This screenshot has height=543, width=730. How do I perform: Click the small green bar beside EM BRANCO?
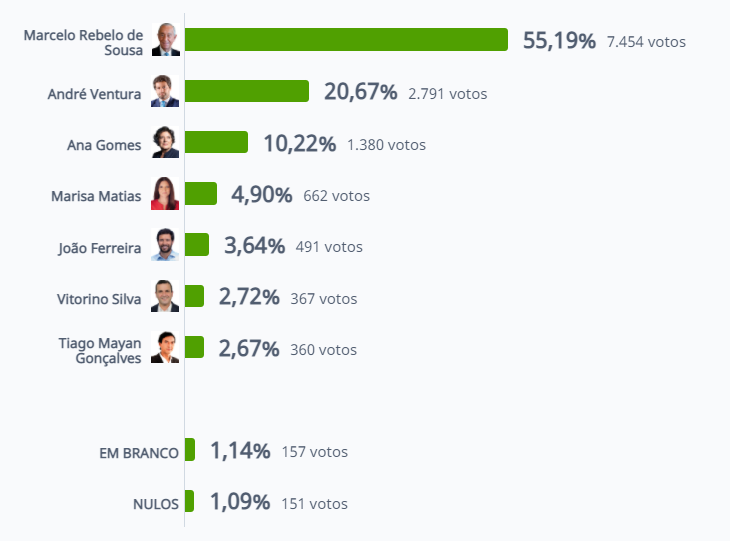coord(190,449)
